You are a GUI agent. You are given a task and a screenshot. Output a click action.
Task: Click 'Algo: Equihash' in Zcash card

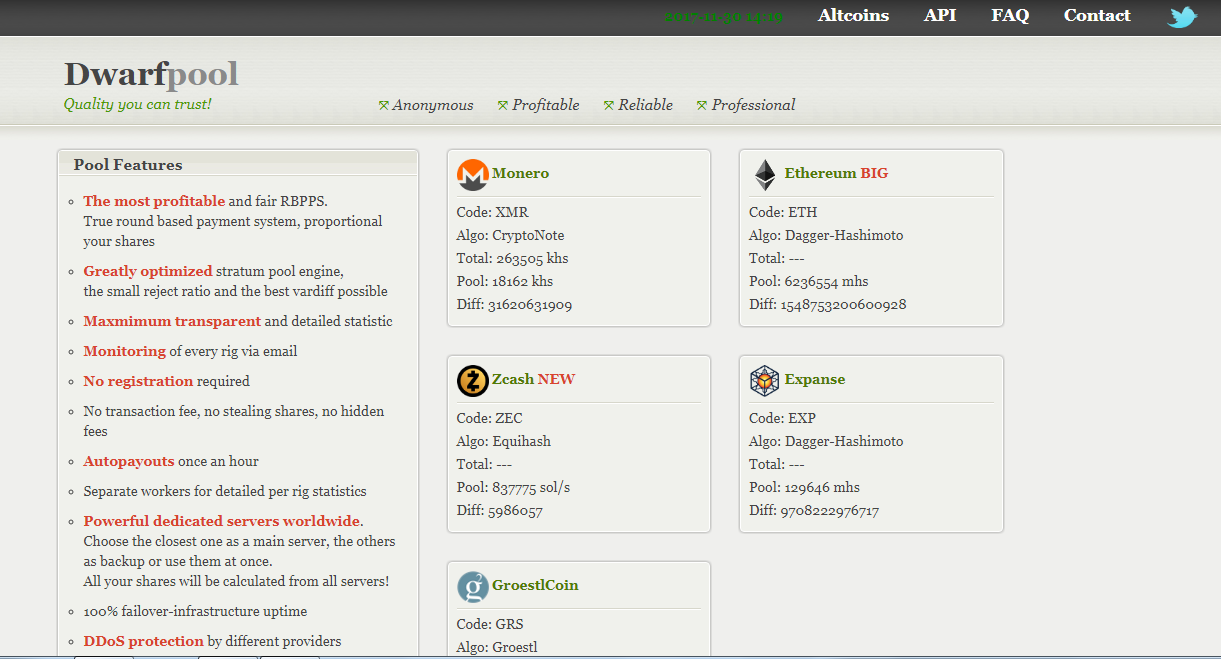[x=504, y=441]
